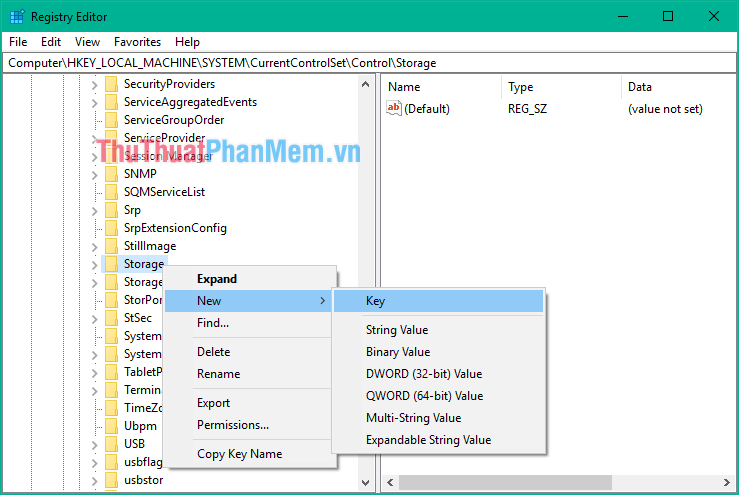The width and height of the screenshot is (739, 495).
Task: Create a new Binary Value
Action: pyautogui.click(x=438, y=352)
